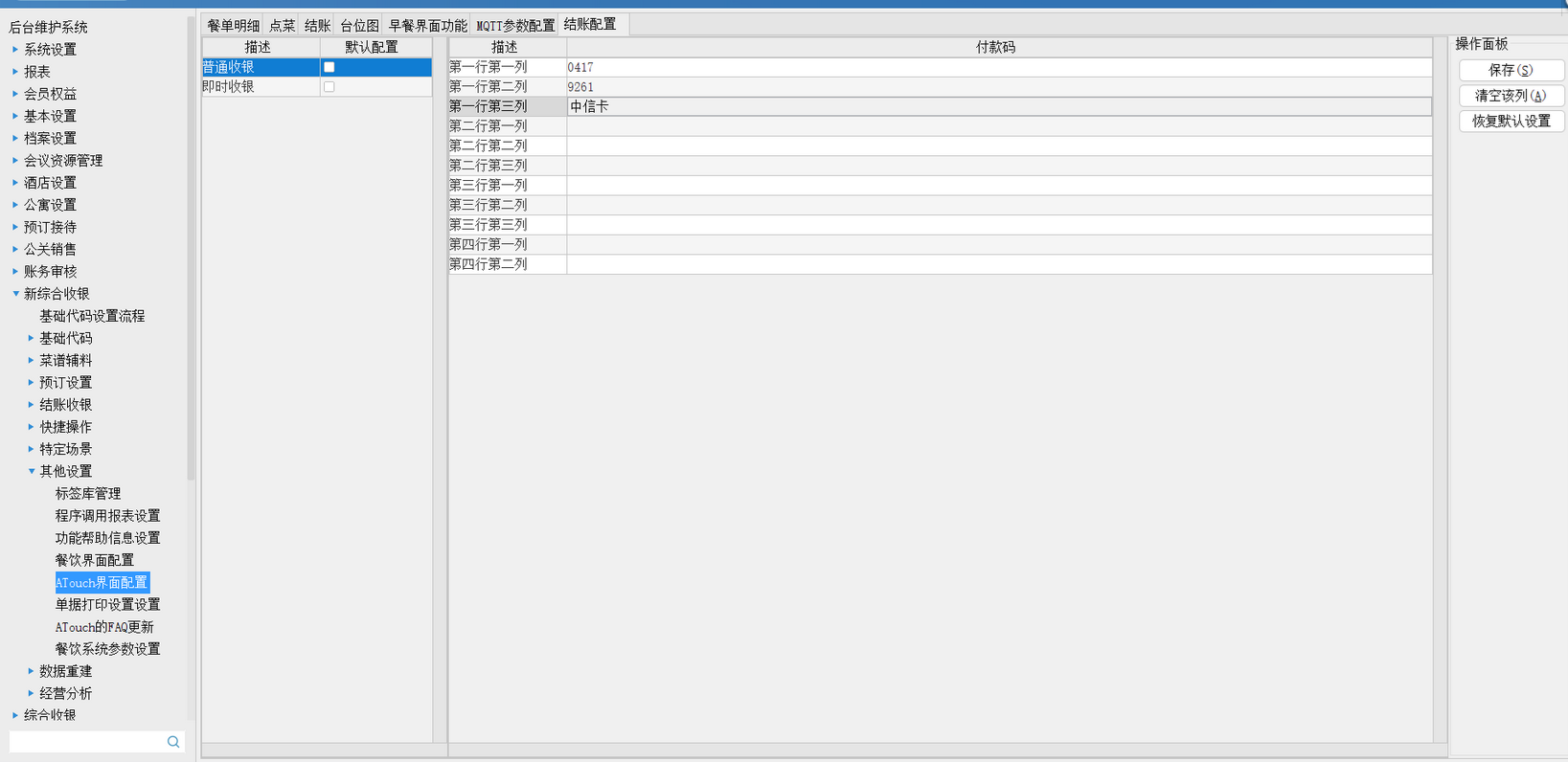Image resolution: width=1568 pixels, height=762 pixels.
Task: Switch to the 早餐界面功能 tab
Action: click(427, 26)
